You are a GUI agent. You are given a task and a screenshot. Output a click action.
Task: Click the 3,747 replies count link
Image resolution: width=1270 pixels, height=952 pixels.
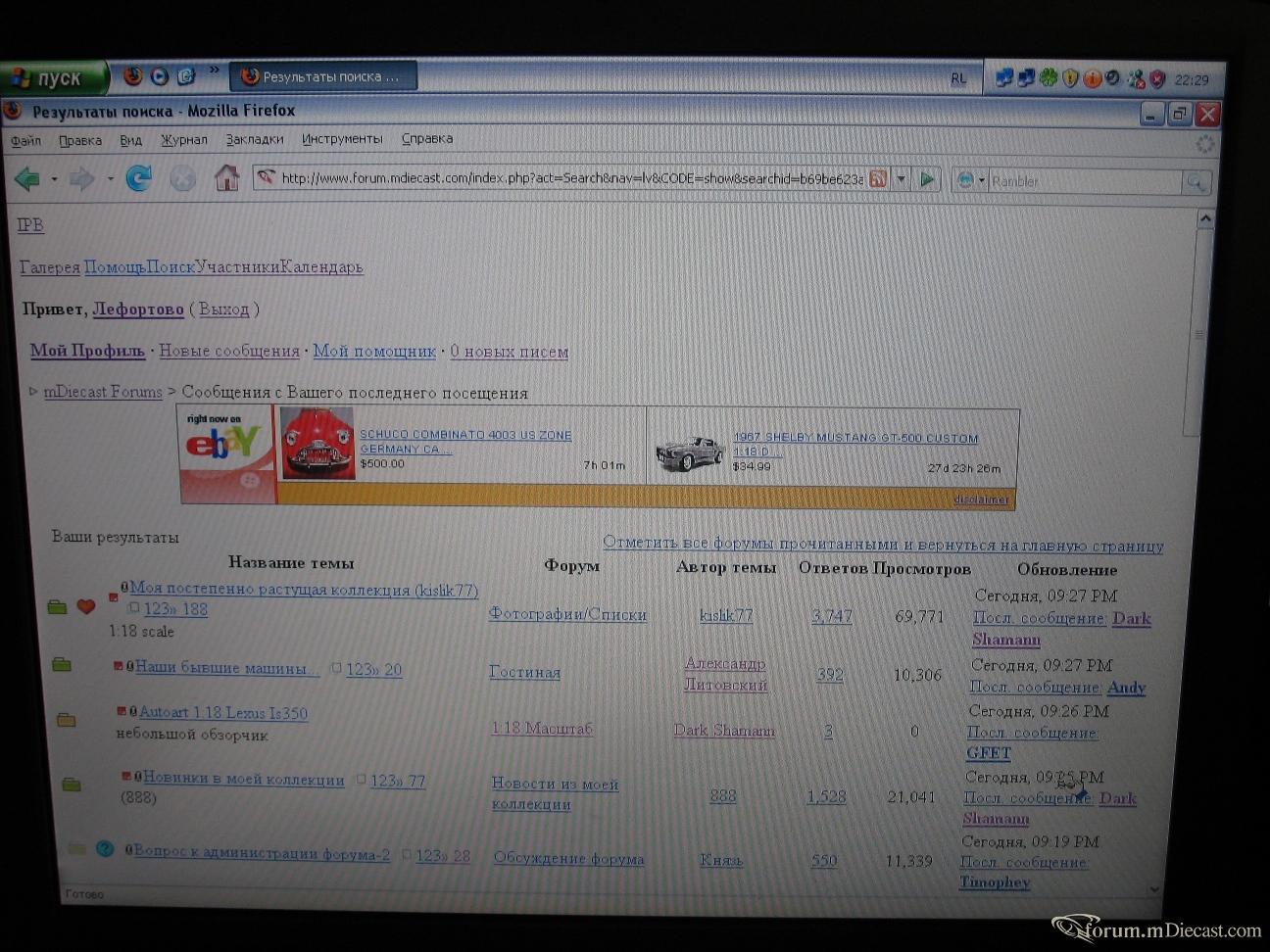click(x=832, y=616)
